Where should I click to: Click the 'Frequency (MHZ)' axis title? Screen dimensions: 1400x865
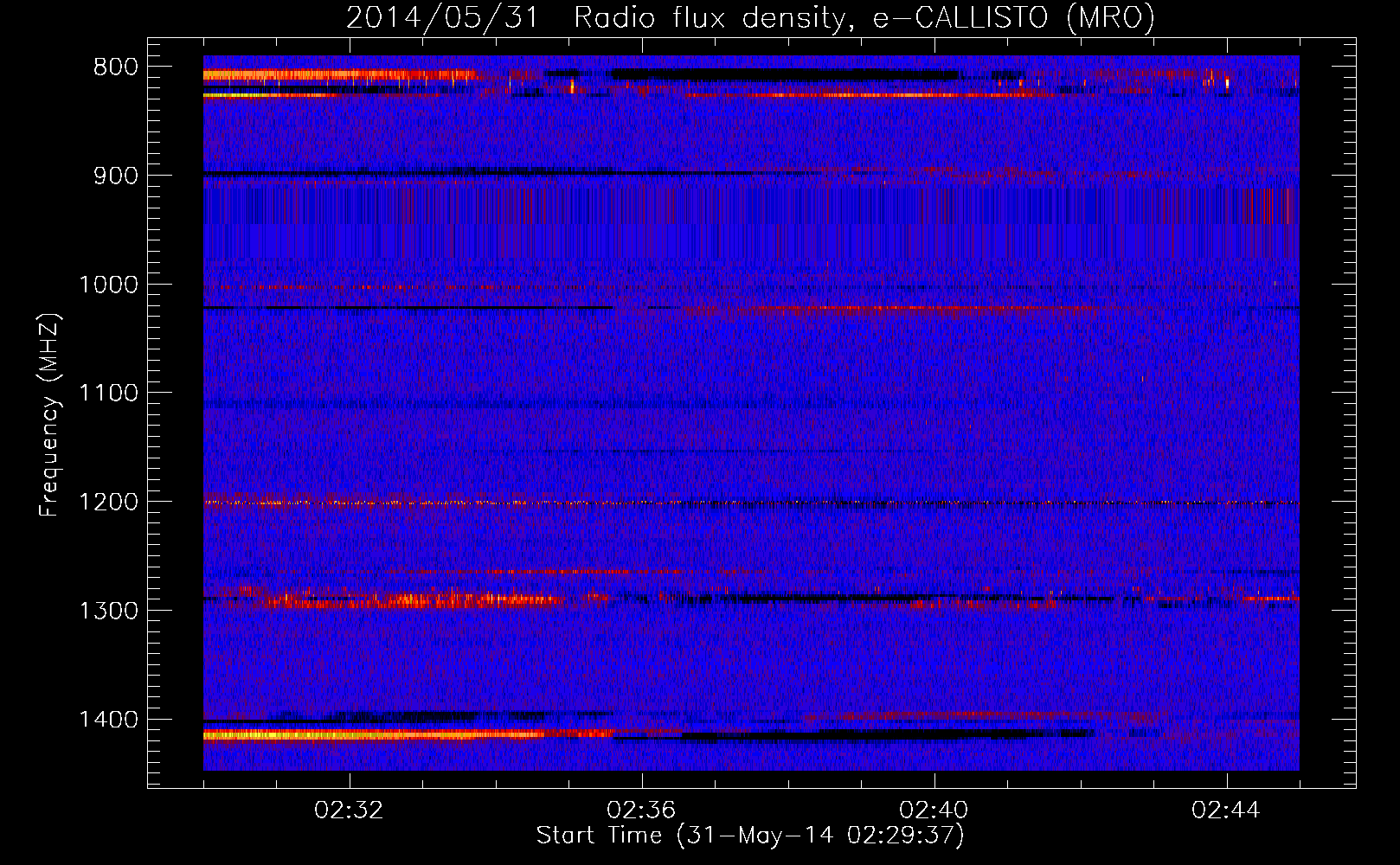point(49,415)
